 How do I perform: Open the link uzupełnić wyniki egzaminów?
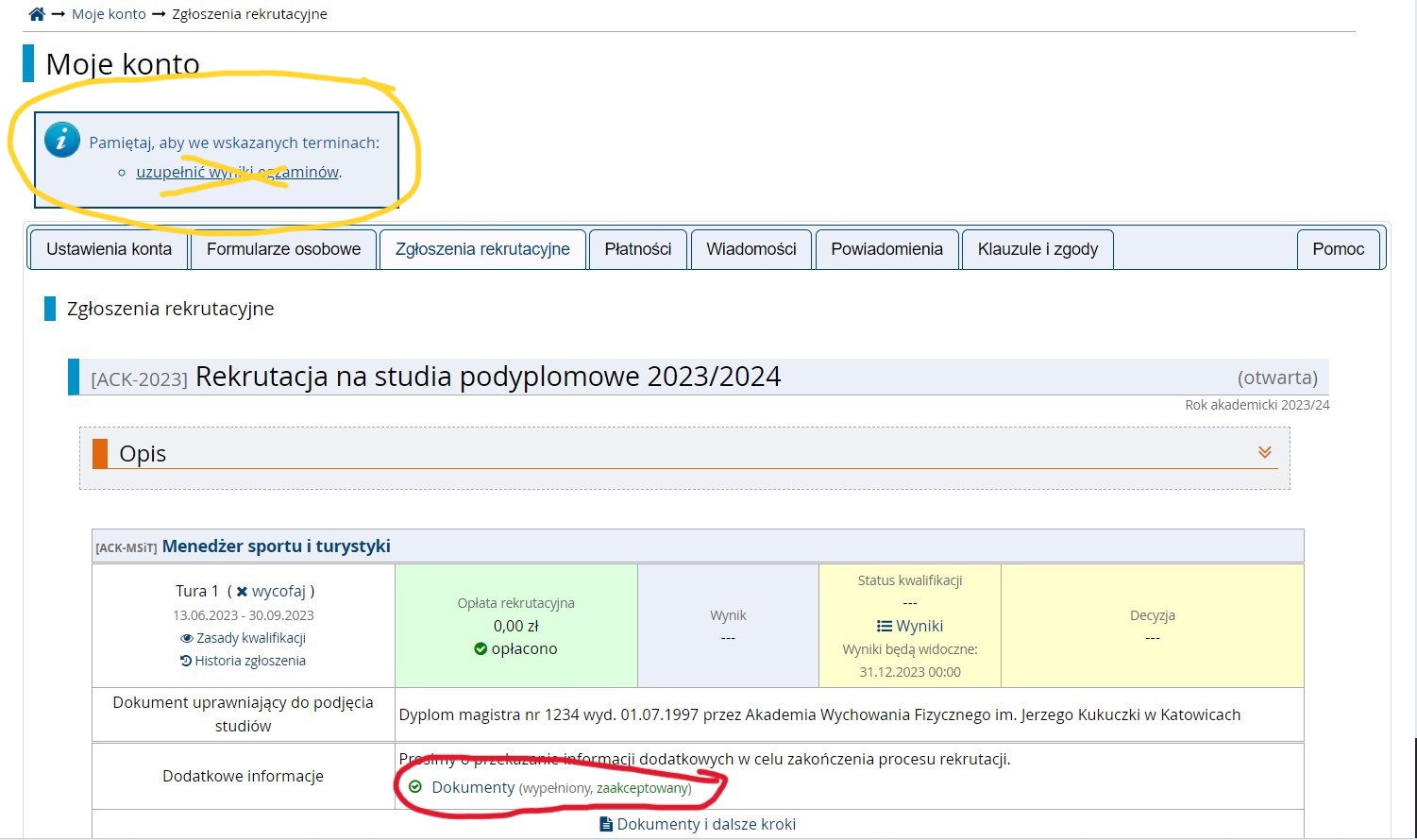[238, 172]
